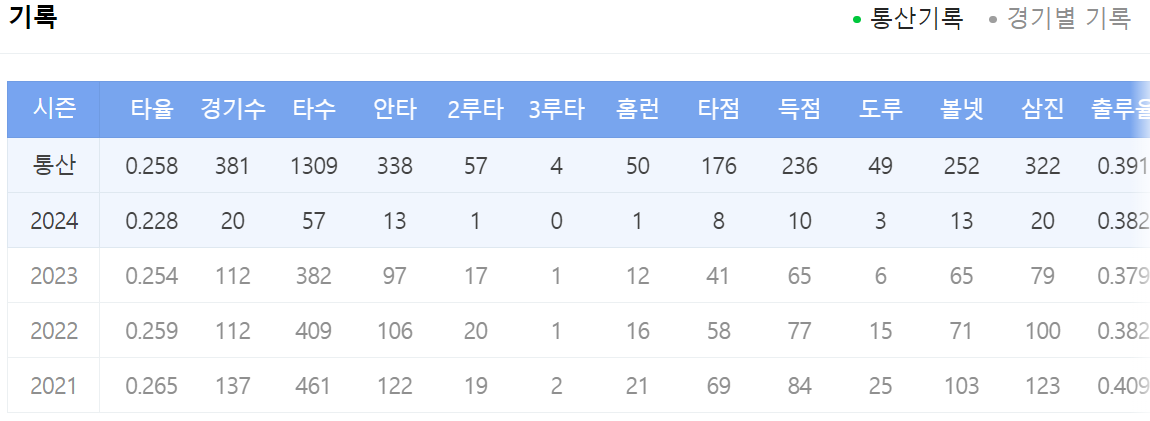Click the 볼넷 column header
Viewport: 1150px width, 421px height.
click(x=962, y=110)
